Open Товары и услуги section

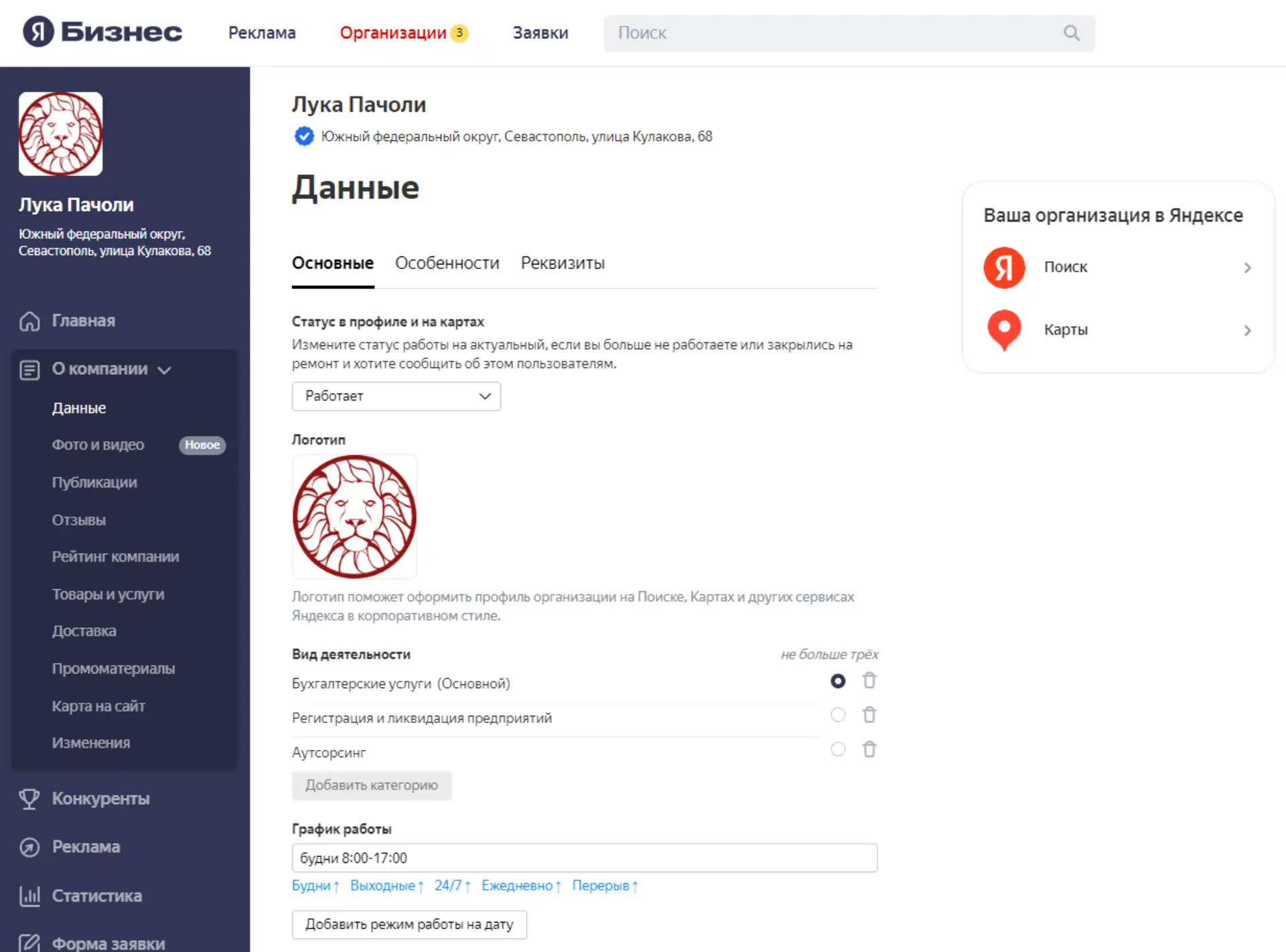108,594
